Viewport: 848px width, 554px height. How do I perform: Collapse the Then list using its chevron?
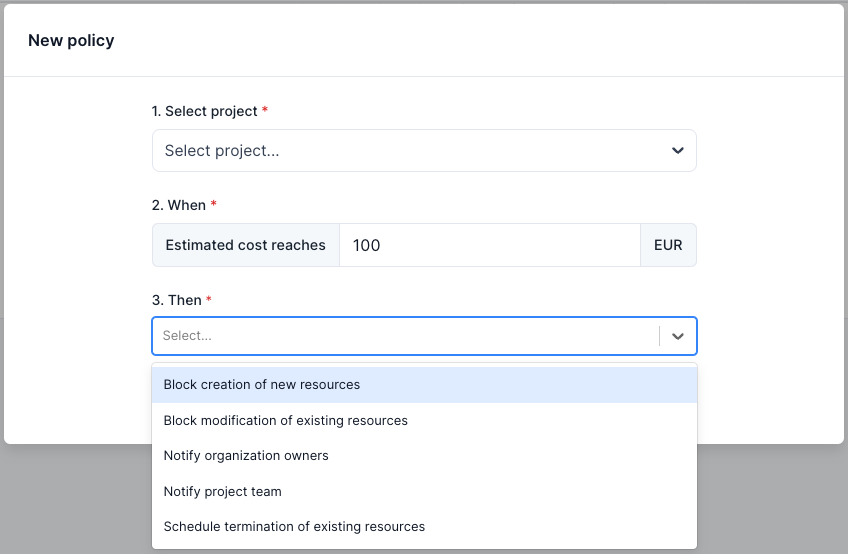point(678,336)
